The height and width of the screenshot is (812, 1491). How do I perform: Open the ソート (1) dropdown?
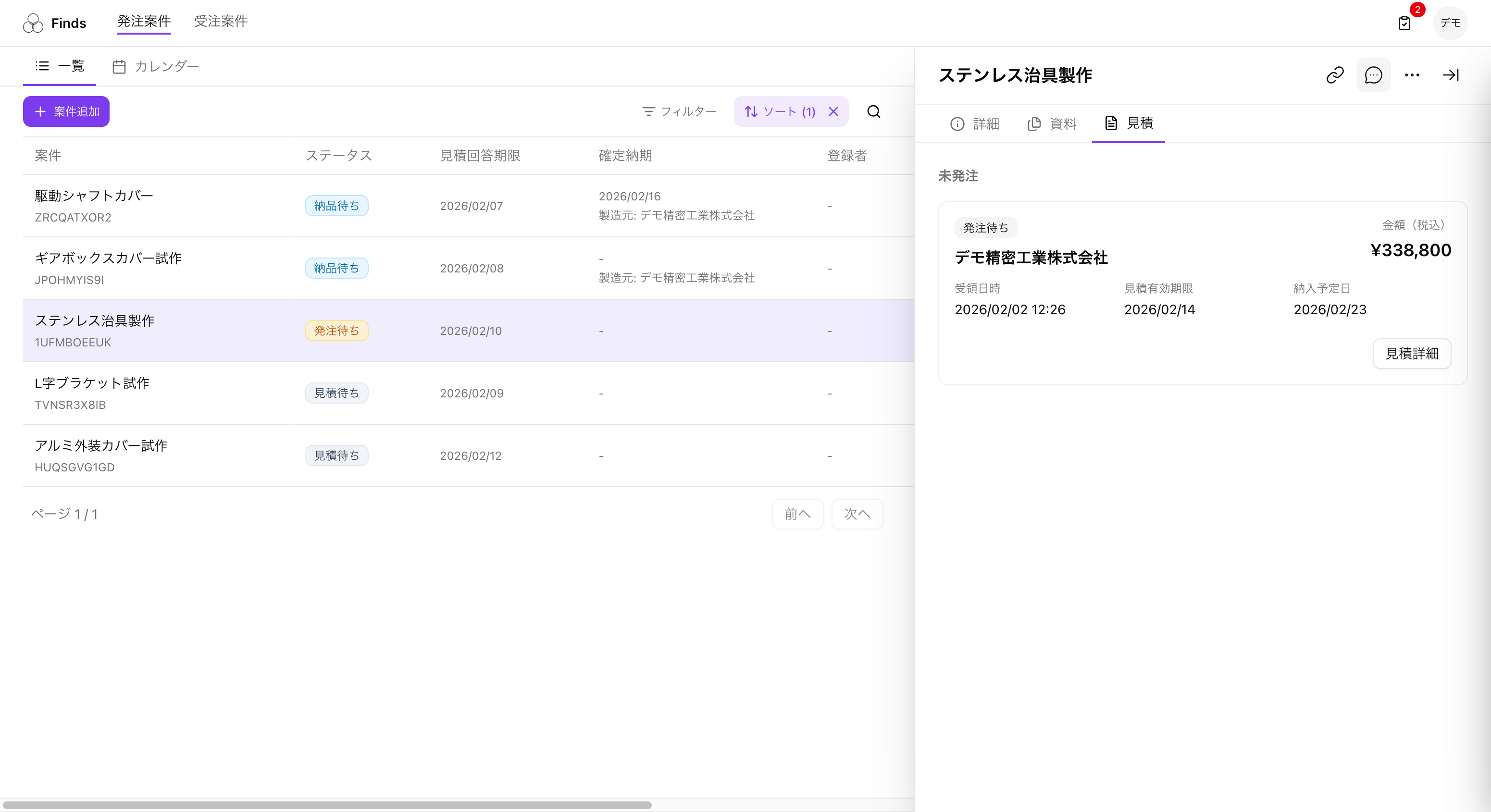tap(780, 111)
